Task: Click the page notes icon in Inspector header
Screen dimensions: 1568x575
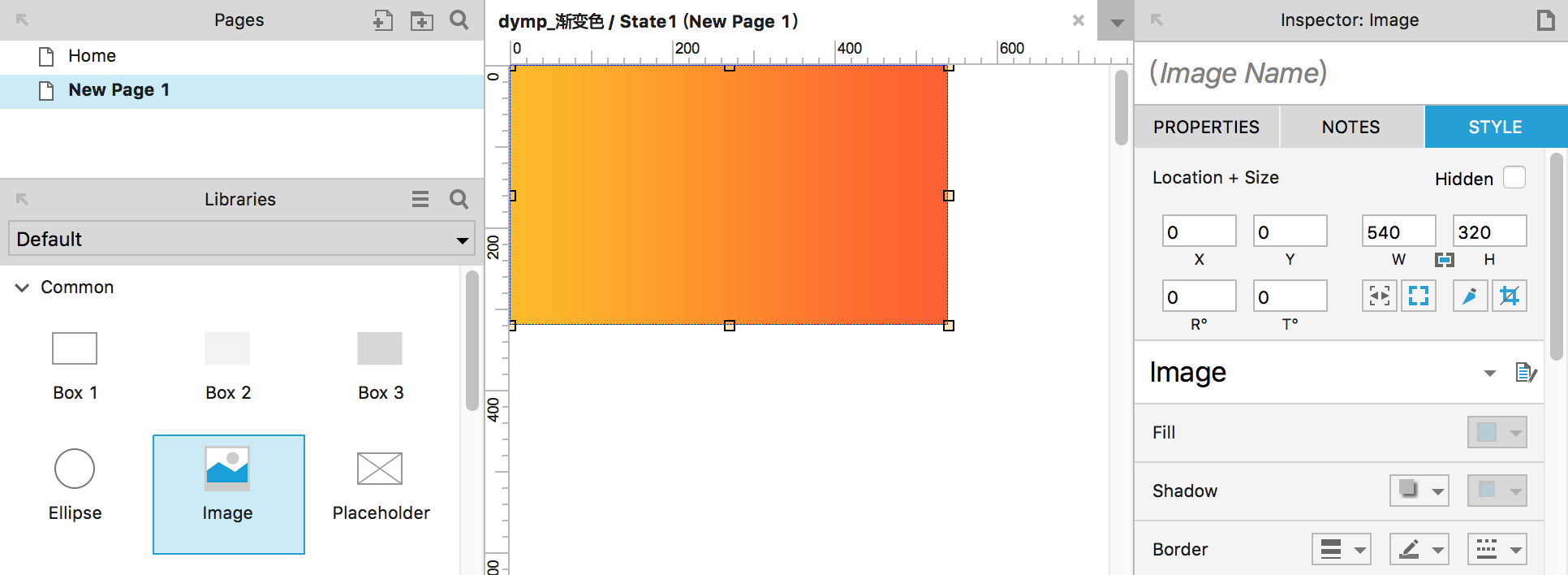Action: tap(1546, 20)
